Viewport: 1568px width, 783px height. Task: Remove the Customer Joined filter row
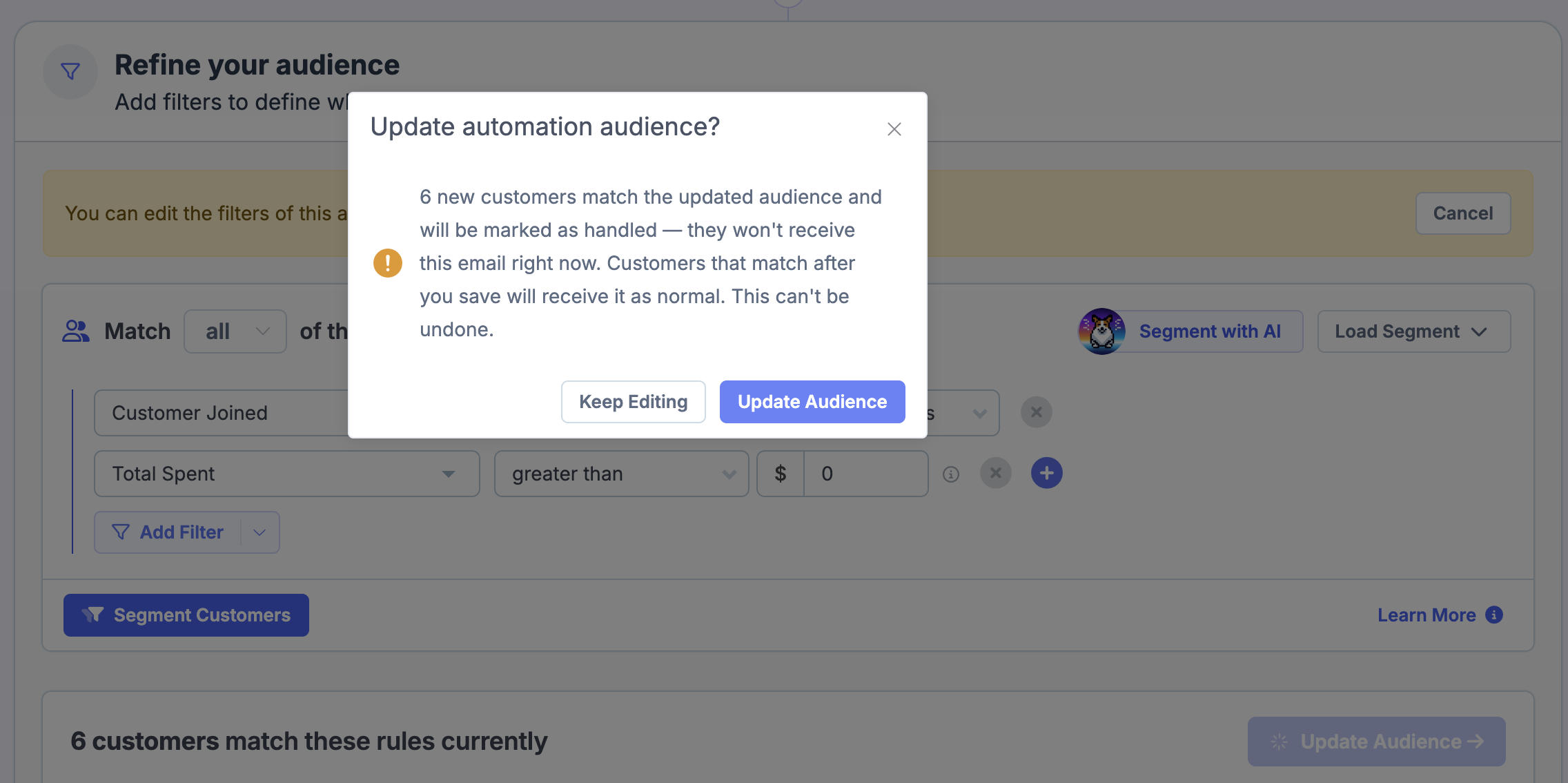1037,412
